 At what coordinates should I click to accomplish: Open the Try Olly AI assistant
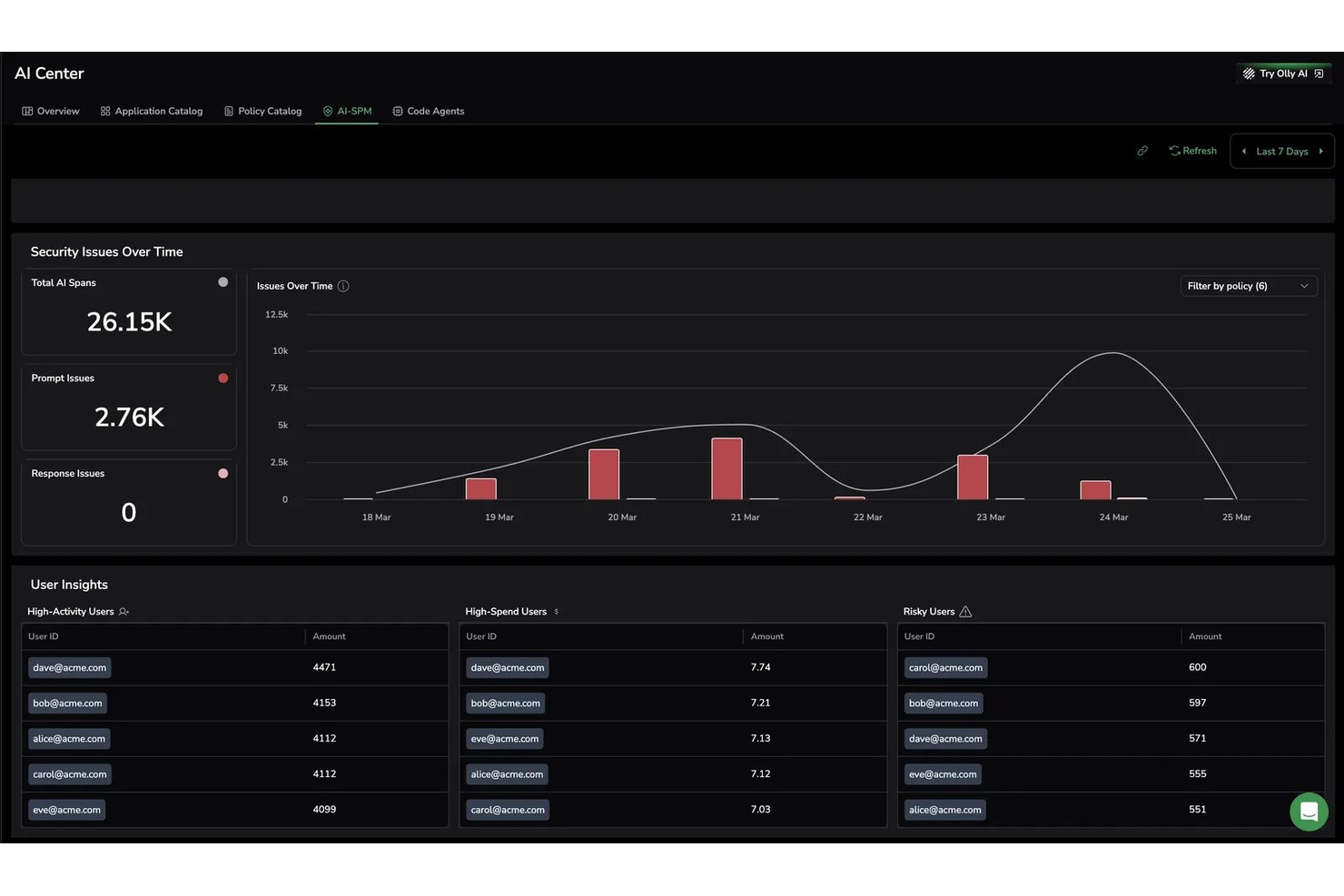coord(1283,74)
